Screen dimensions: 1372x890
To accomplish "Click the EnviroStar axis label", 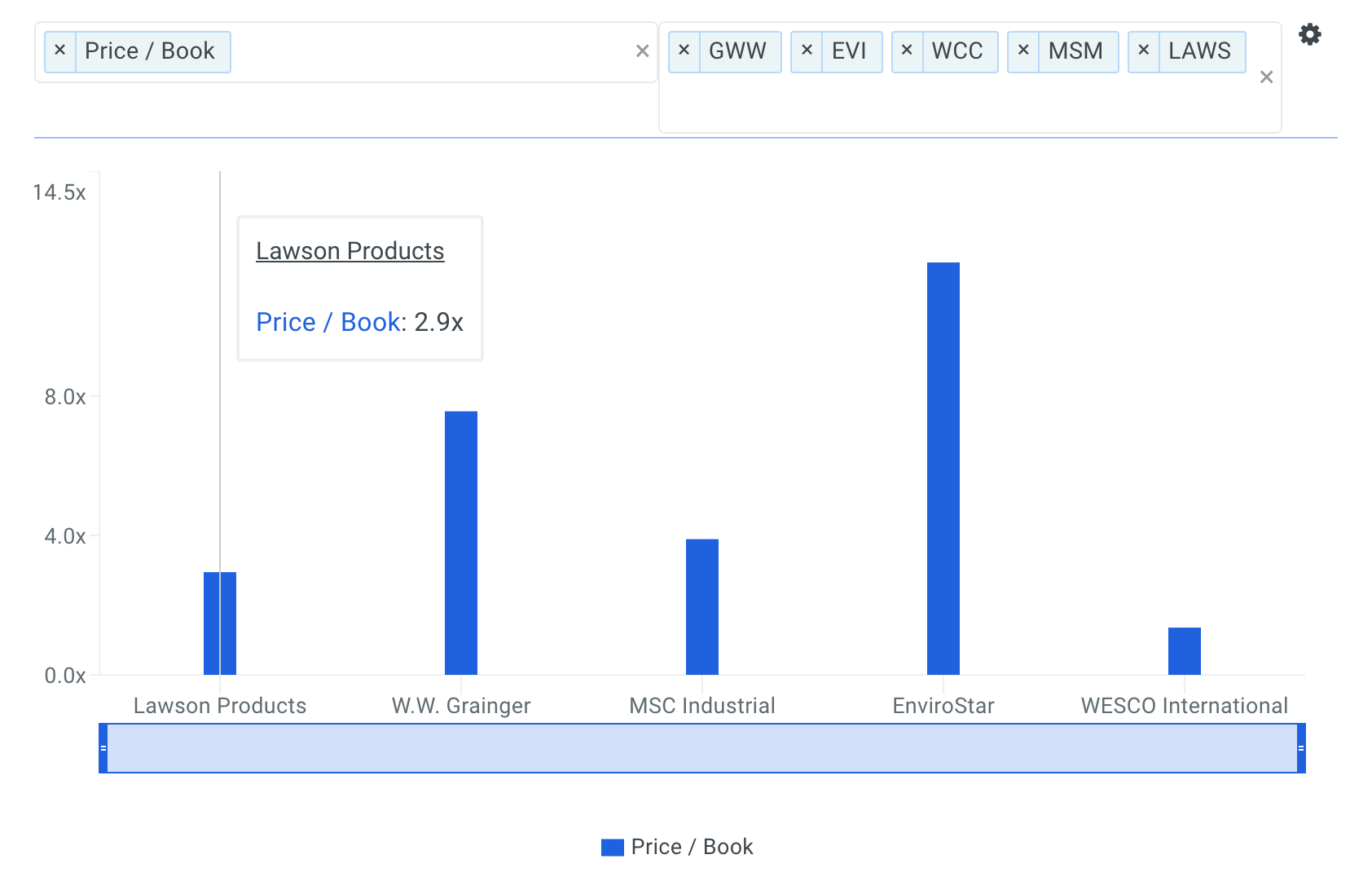I will click(943, 706).
